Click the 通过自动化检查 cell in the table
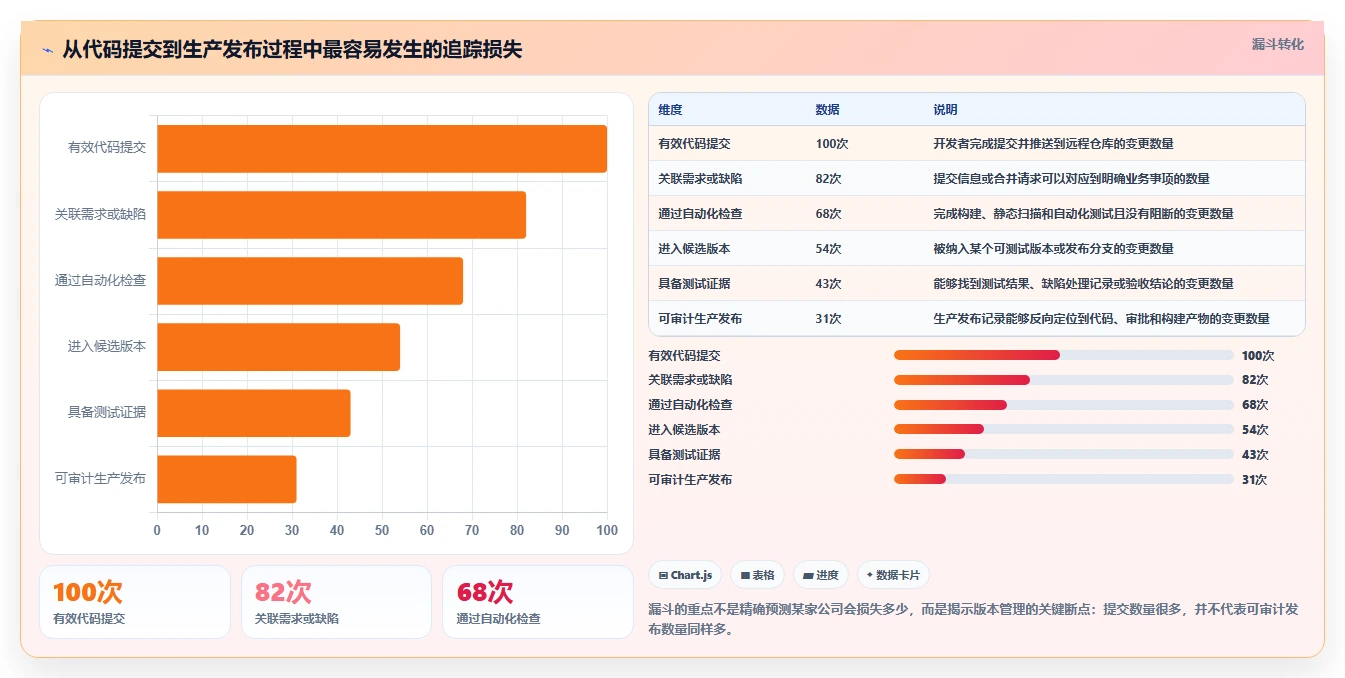This screenshot has width=1345, height=678. (700, 214)
